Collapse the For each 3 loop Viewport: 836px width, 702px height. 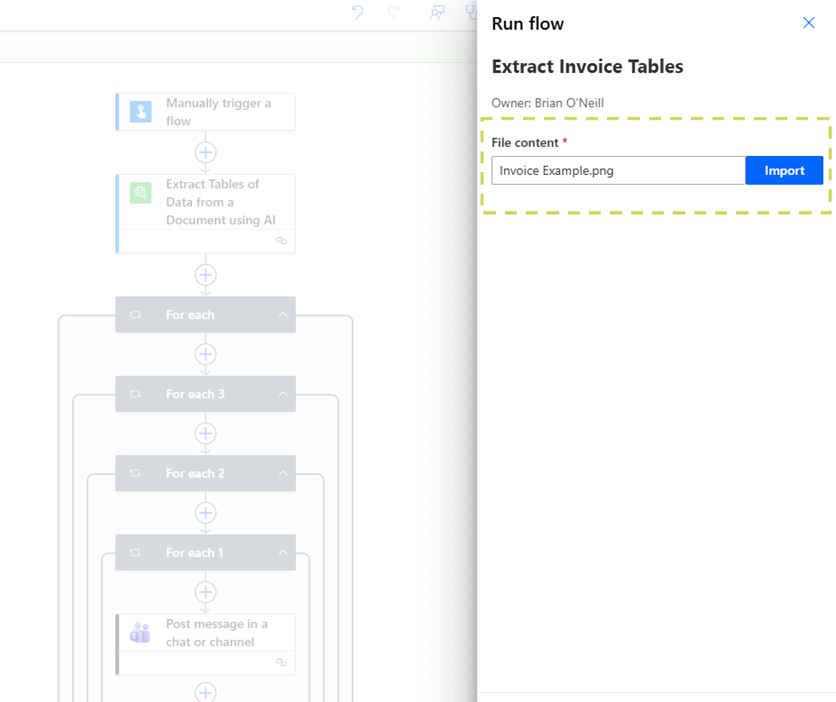[x=283, y=393]
